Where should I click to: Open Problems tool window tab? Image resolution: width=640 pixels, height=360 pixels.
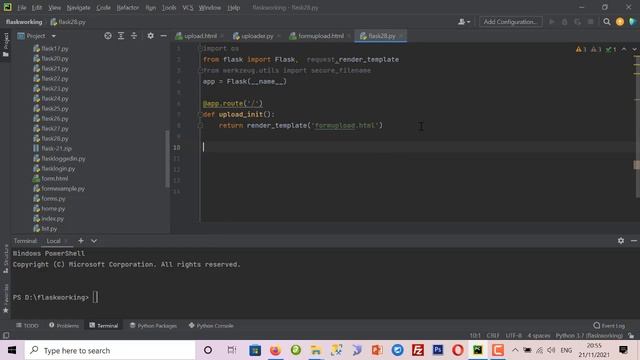(64, 326)
